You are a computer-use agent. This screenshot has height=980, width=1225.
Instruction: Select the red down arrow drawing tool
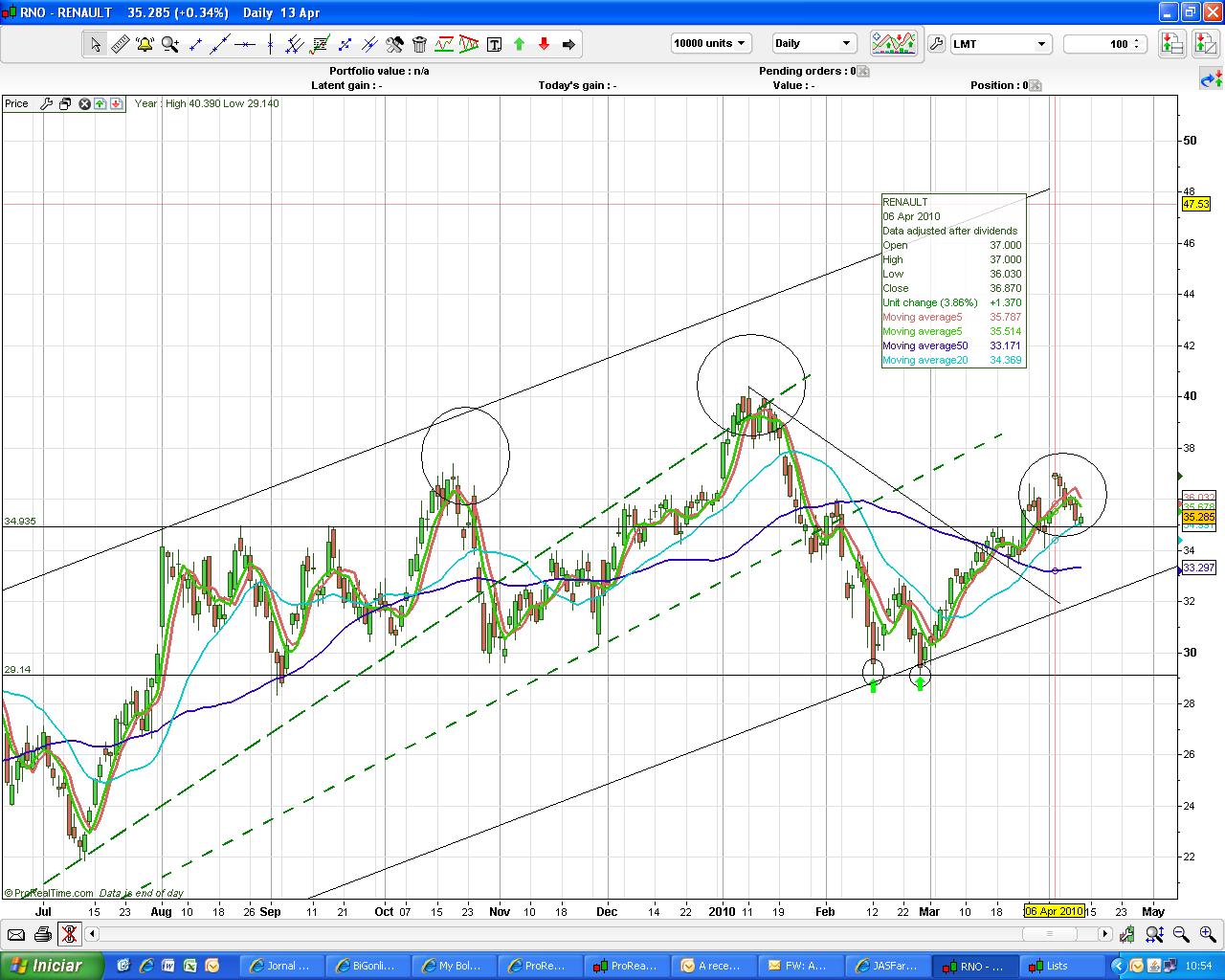point(544,44)
